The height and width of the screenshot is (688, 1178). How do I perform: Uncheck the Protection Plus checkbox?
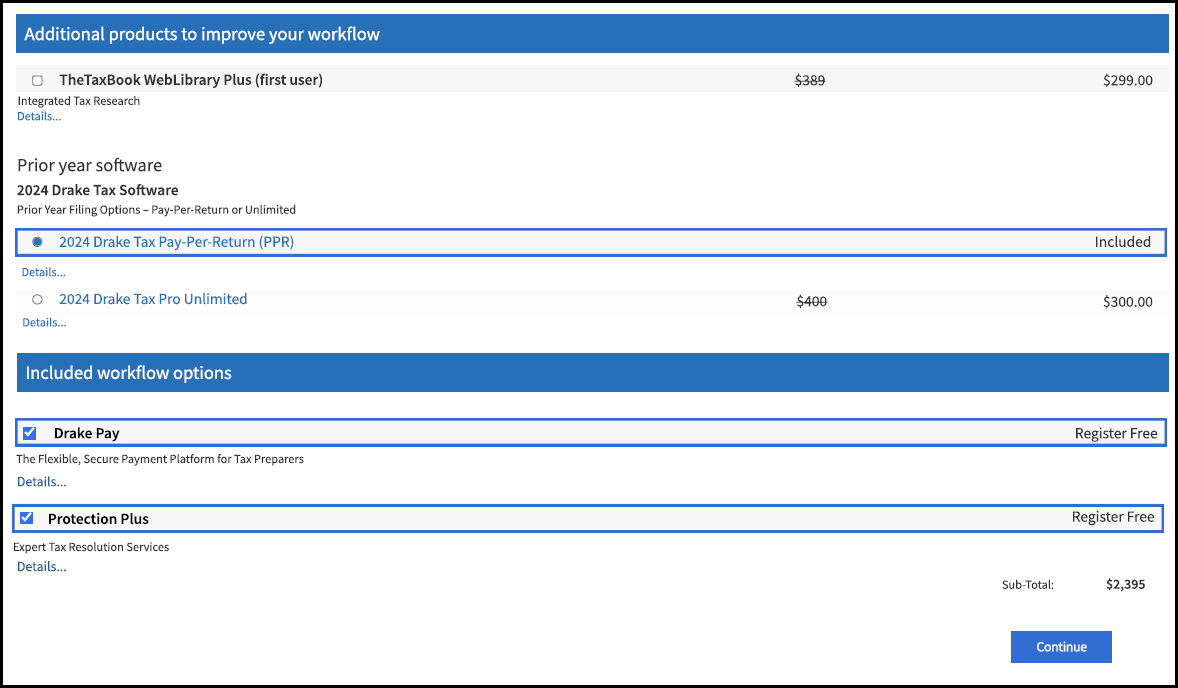coord(26,518)
